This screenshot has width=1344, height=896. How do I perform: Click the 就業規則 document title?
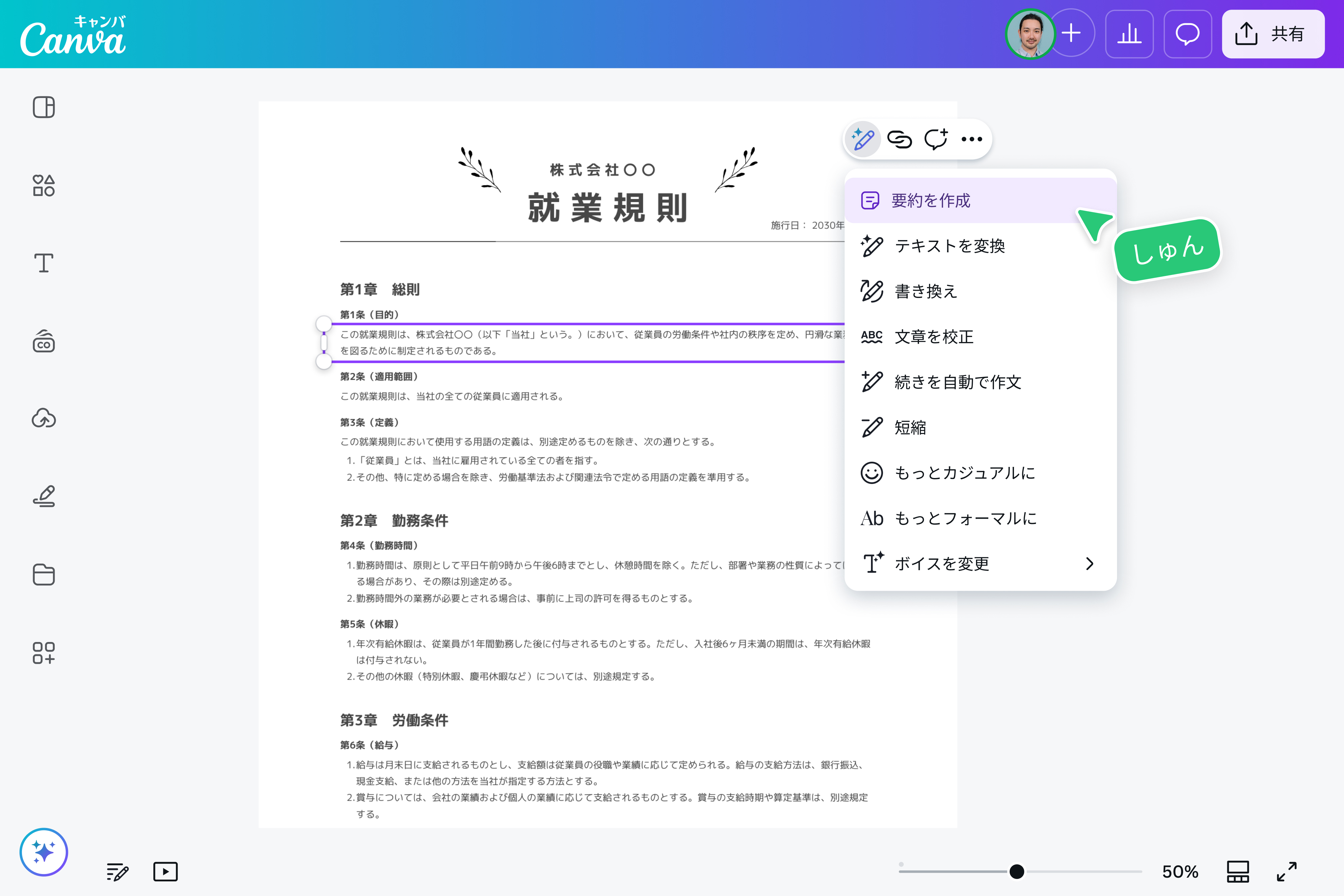click(x=607, y=207)
